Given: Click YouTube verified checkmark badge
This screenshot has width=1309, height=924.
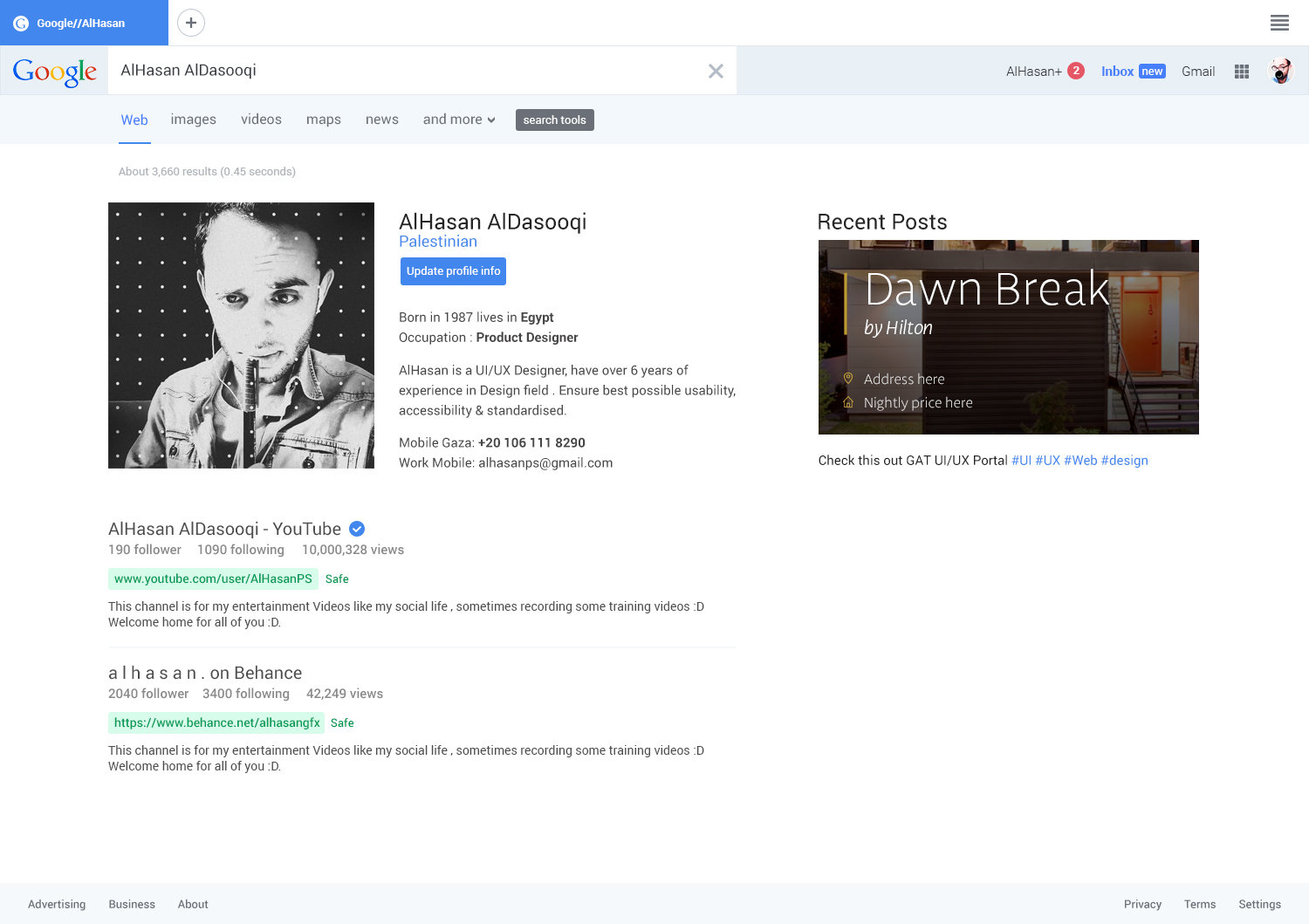Looking at the screenshot, I should (357, 529).
